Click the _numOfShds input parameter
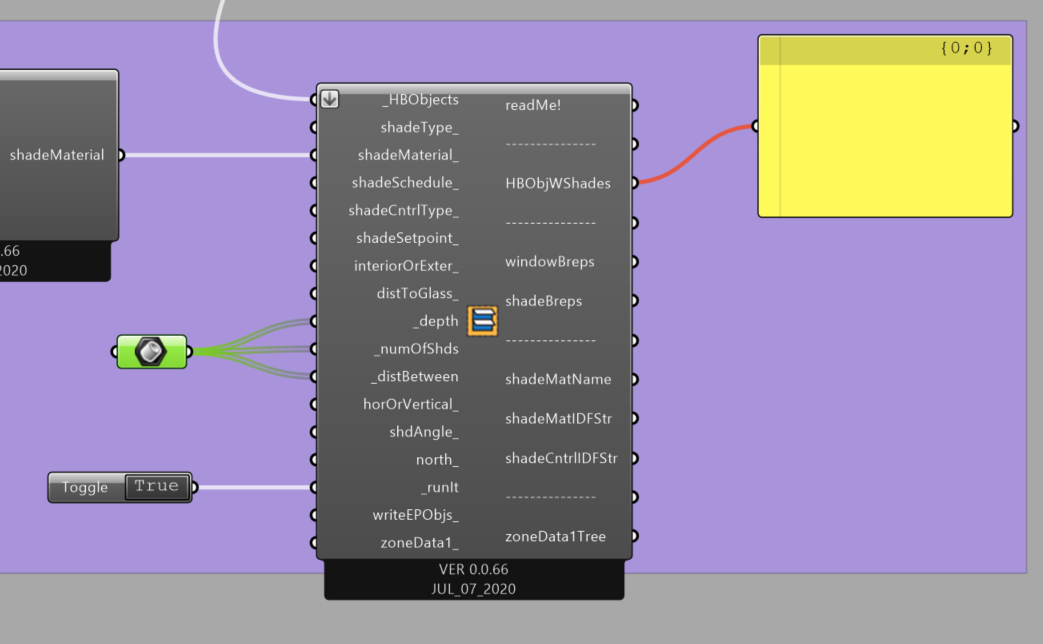 coord(416,349)
